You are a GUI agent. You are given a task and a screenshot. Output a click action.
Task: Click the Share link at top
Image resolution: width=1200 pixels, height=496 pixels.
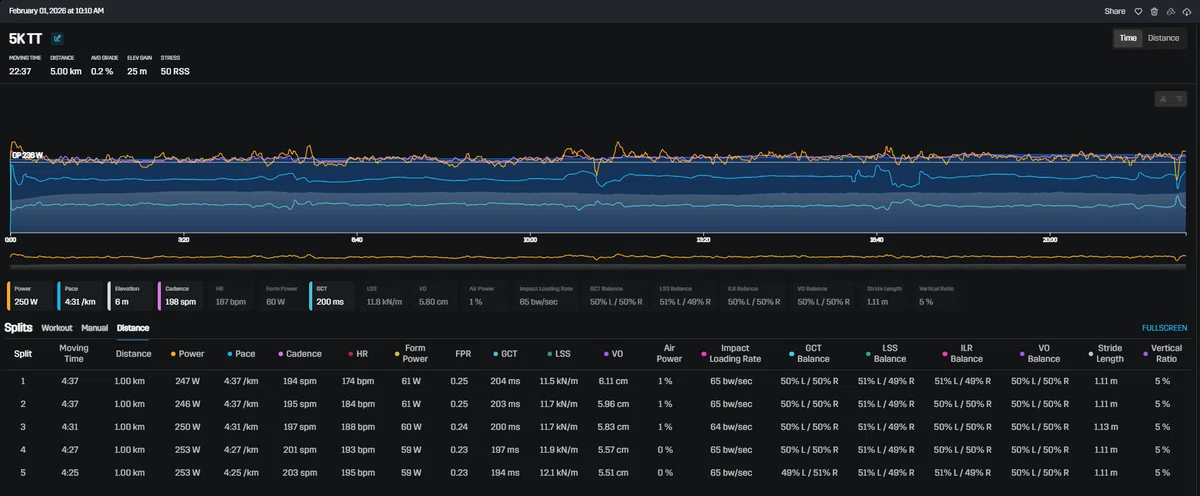[1115, 11]
